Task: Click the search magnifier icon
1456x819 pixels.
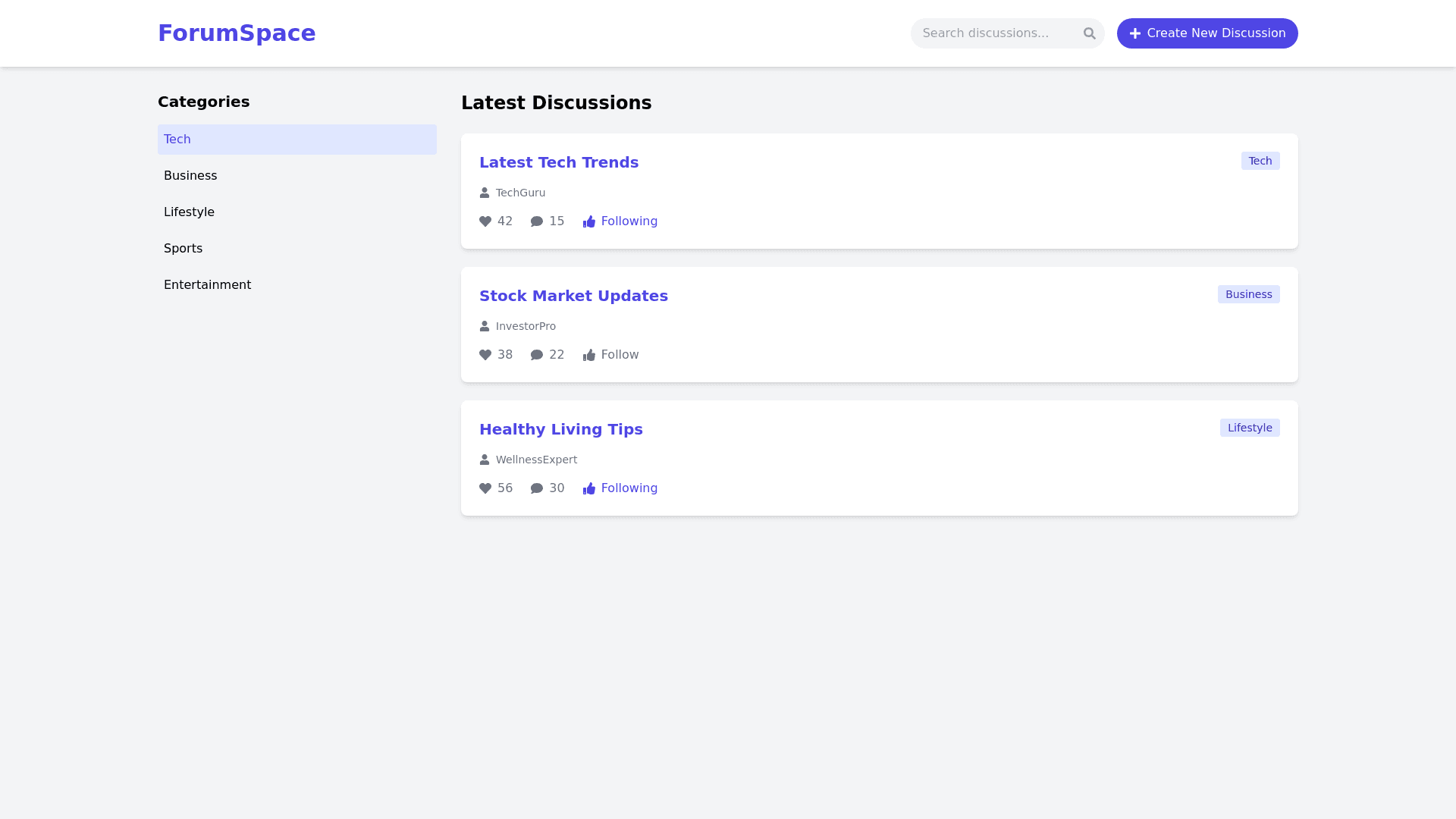Action: pos(1090,33)
